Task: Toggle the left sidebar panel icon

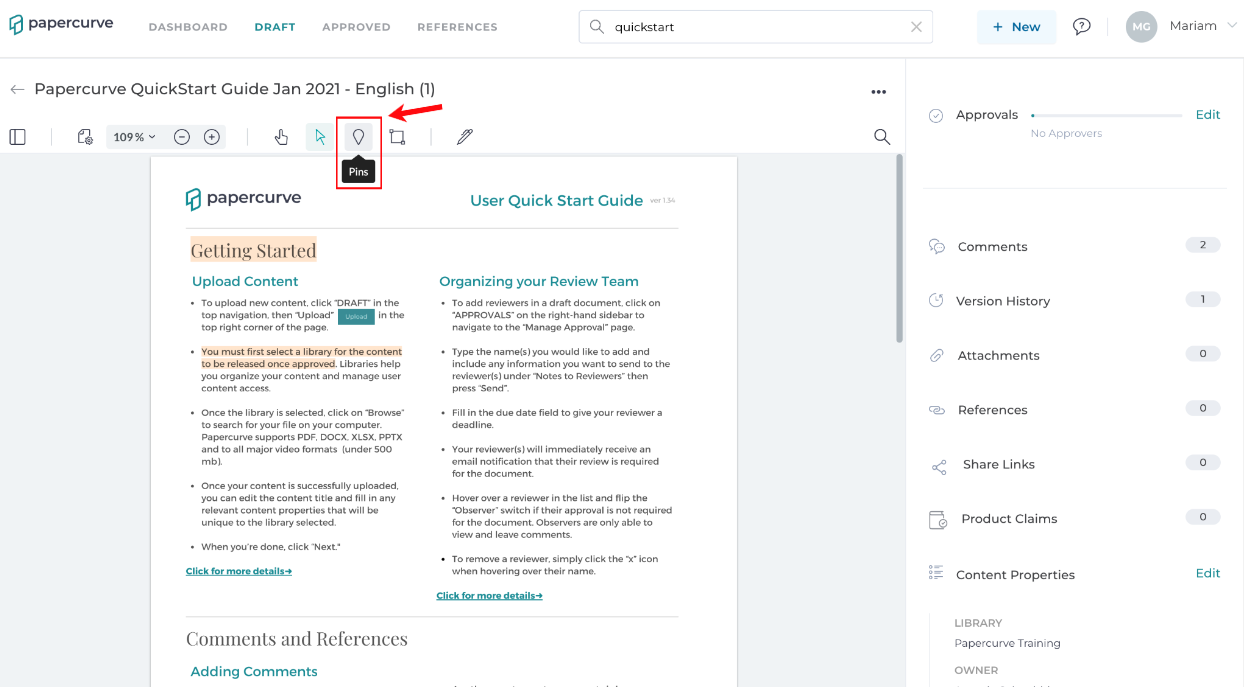Action: click(17, 137)
